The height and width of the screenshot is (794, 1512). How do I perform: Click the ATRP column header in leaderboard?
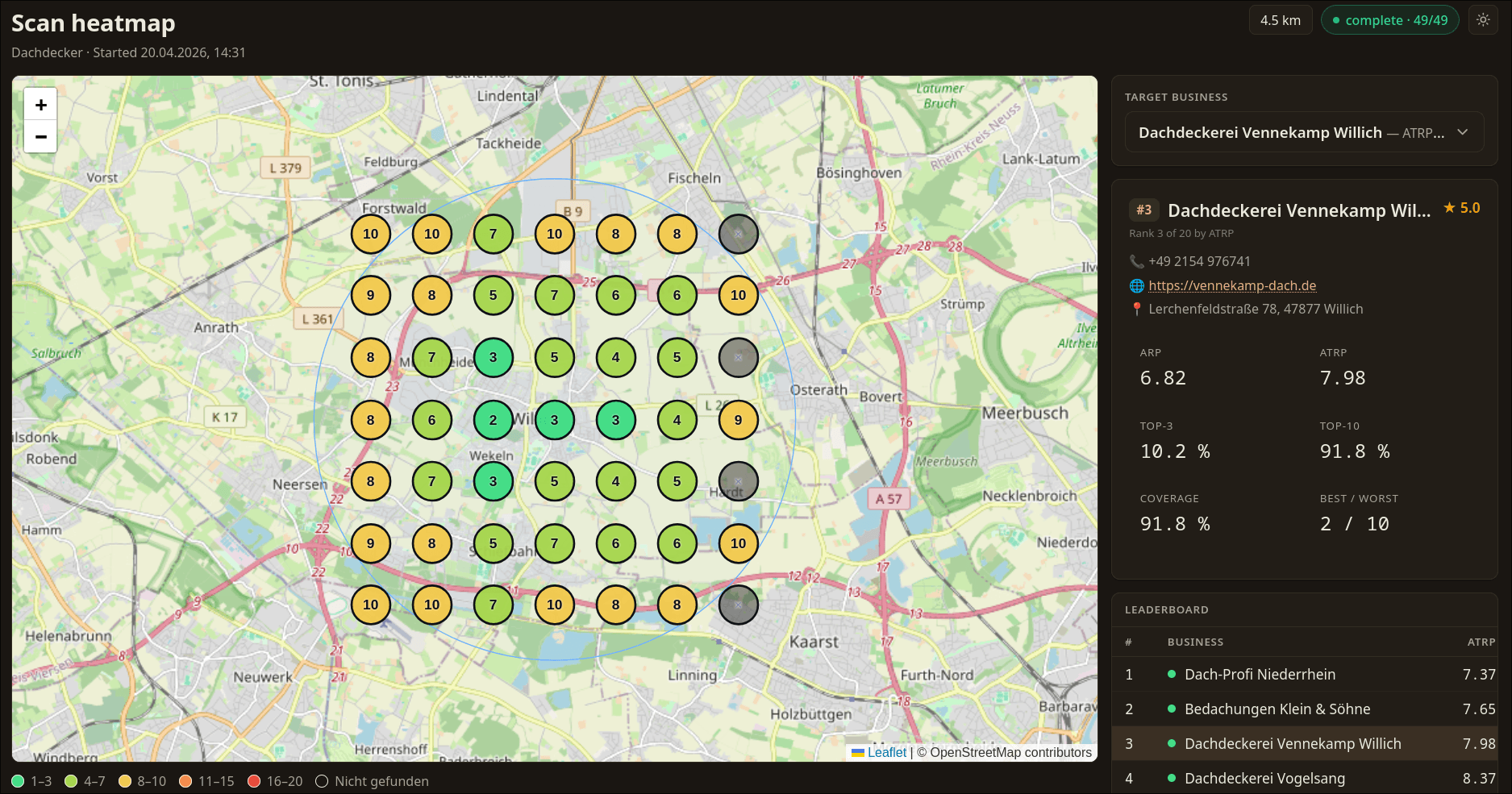point(1481,642)
